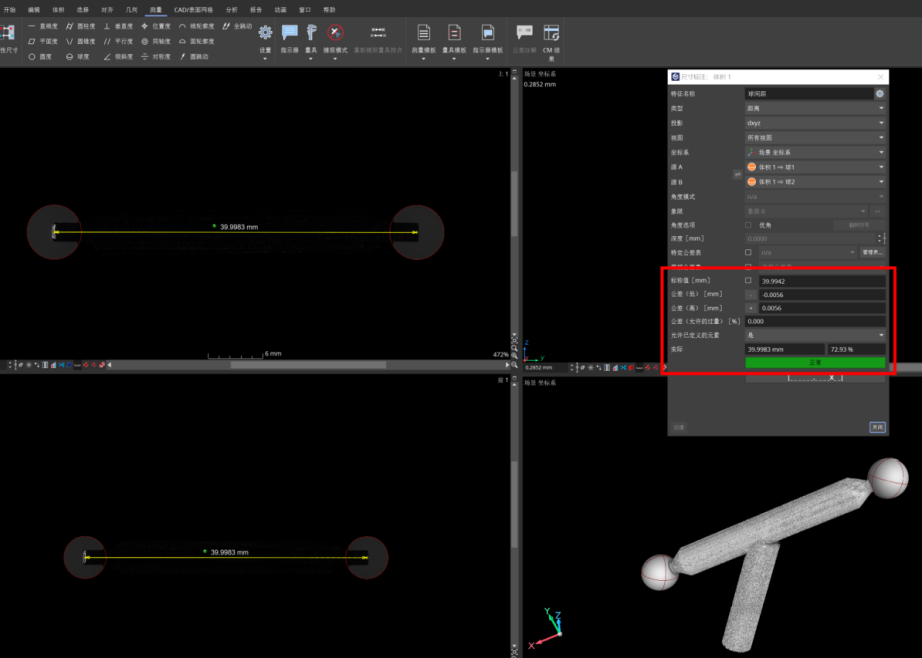Toggle the 标称值 nominal value checkbox
The width and height of the screenshot is (922, 658).
pyautogui.click(x=748, y=280)
